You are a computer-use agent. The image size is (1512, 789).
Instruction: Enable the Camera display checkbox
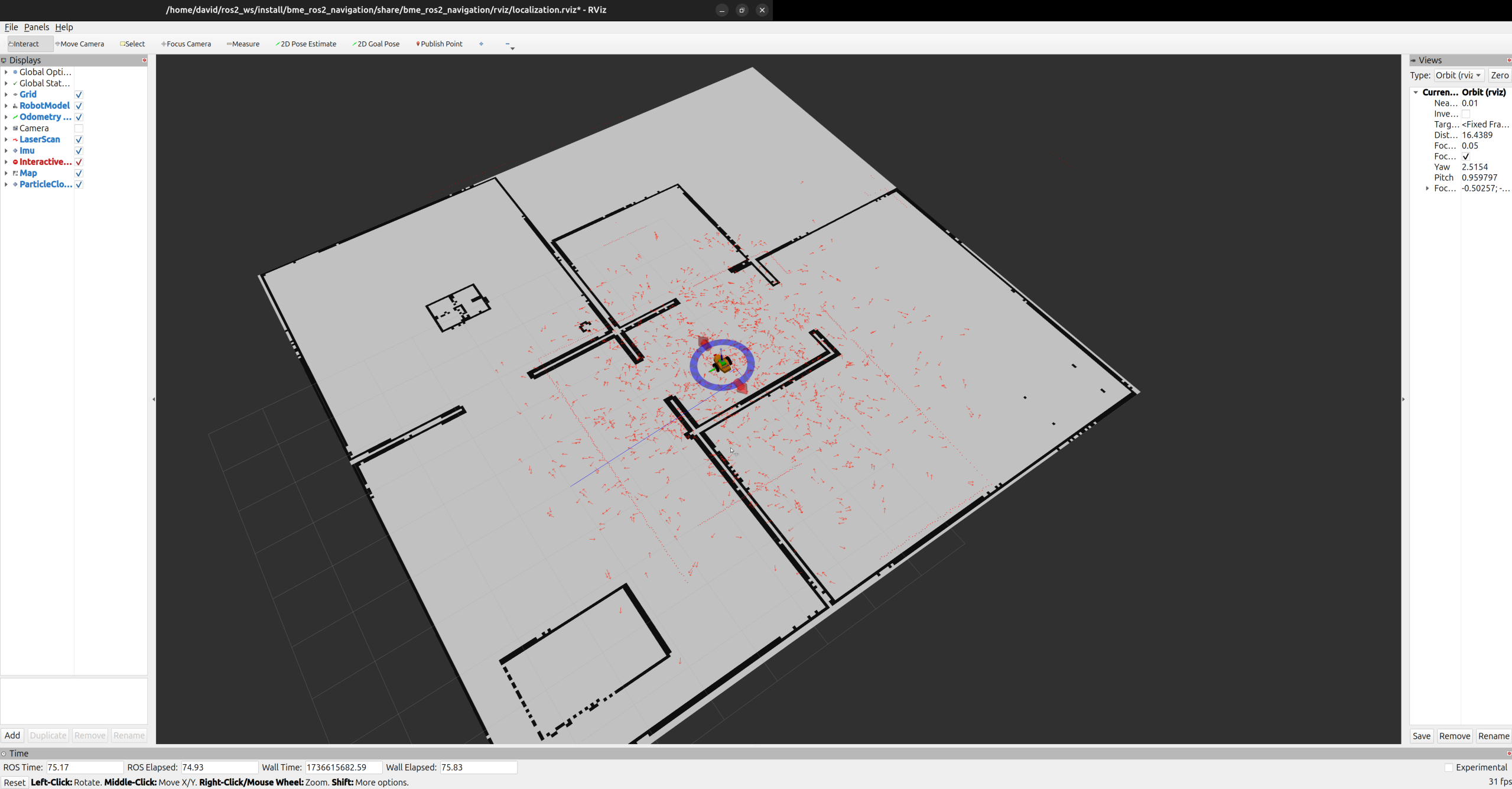tap(79, 128)
